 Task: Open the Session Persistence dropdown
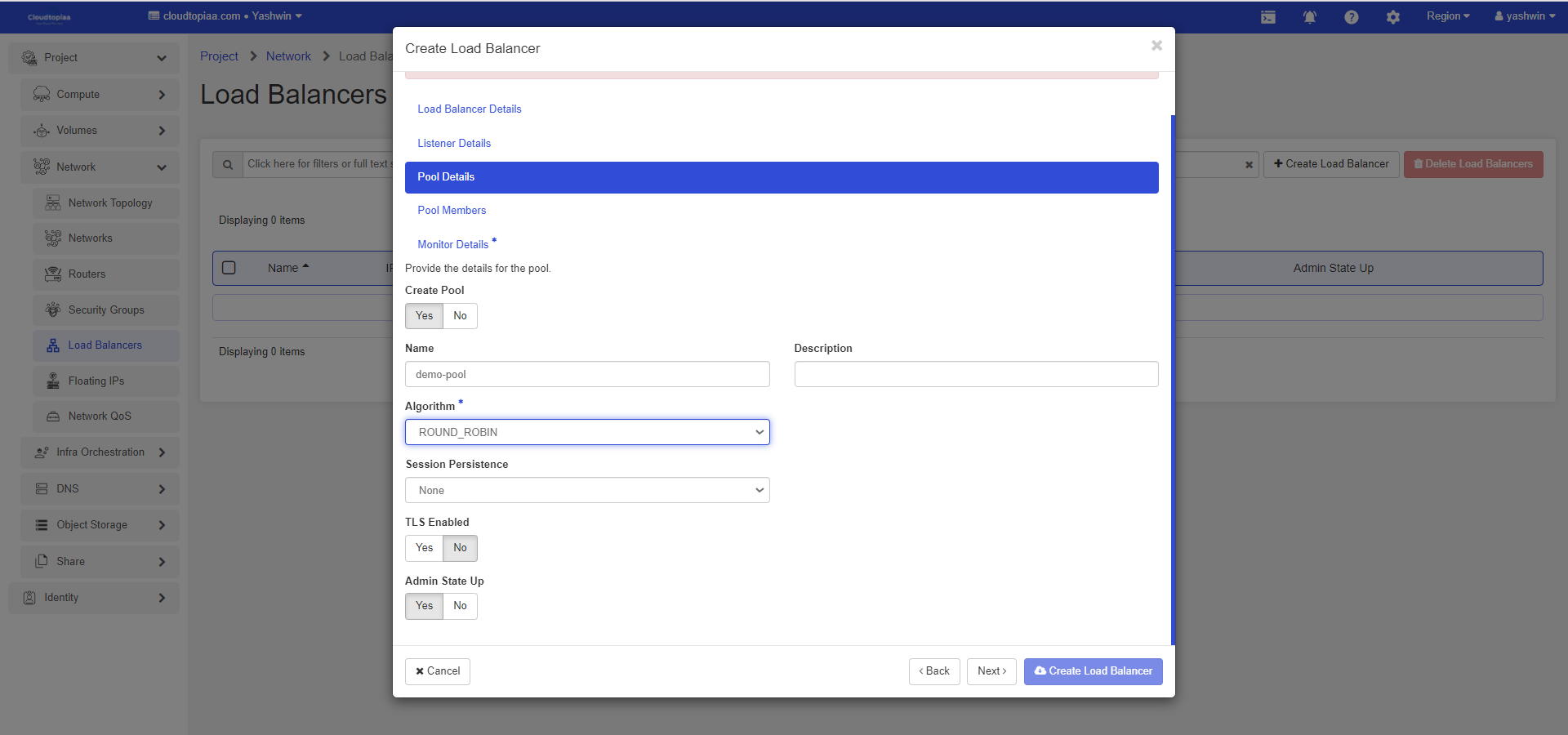587,490
